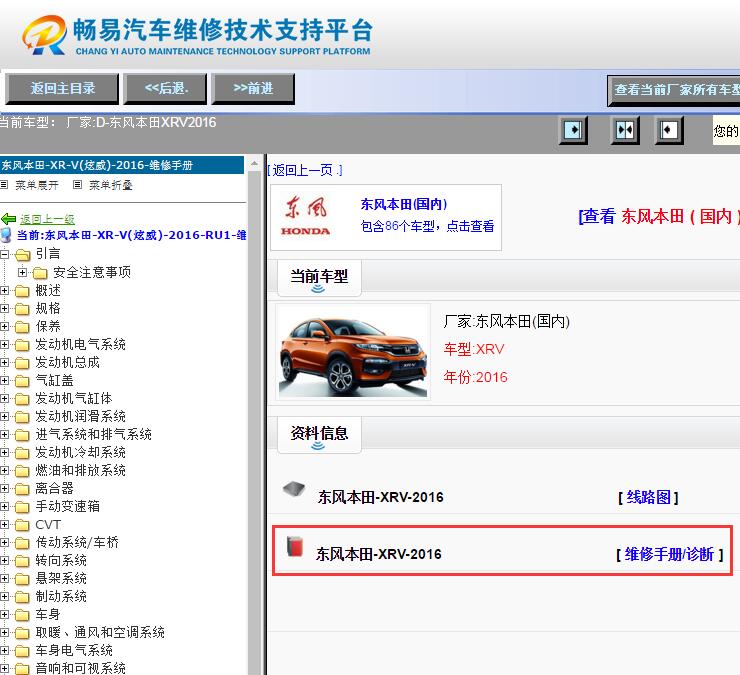The height and width of the screenshot is (675, 740).
Task: Click the <<后退 button
Action: 165,89
